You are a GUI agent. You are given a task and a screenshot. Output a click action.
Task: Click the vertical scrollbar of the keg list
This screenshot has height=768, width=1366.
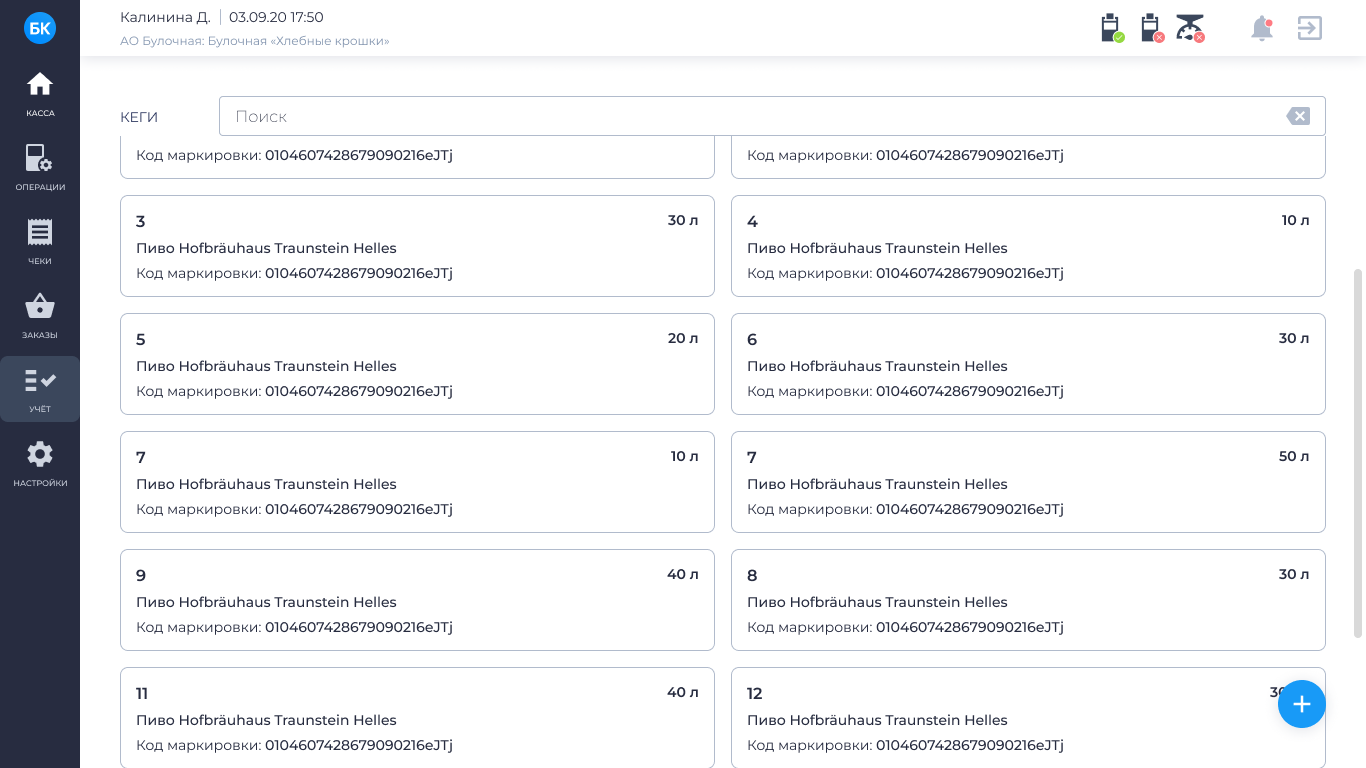pyautogui.click(x=1357, y=453)
